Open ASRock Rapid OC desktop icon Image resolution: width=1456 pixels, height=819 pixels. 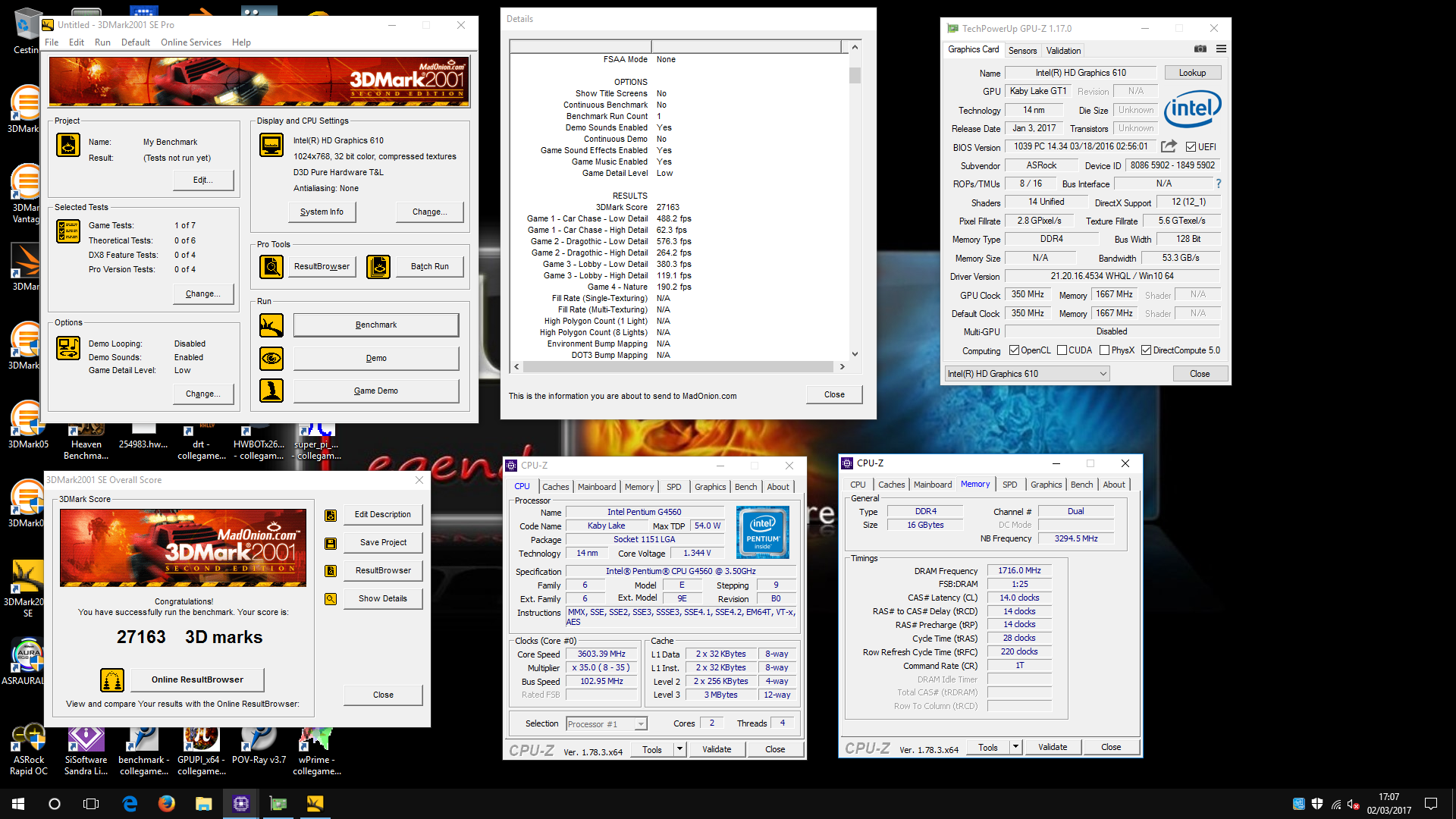pos(28,751)
